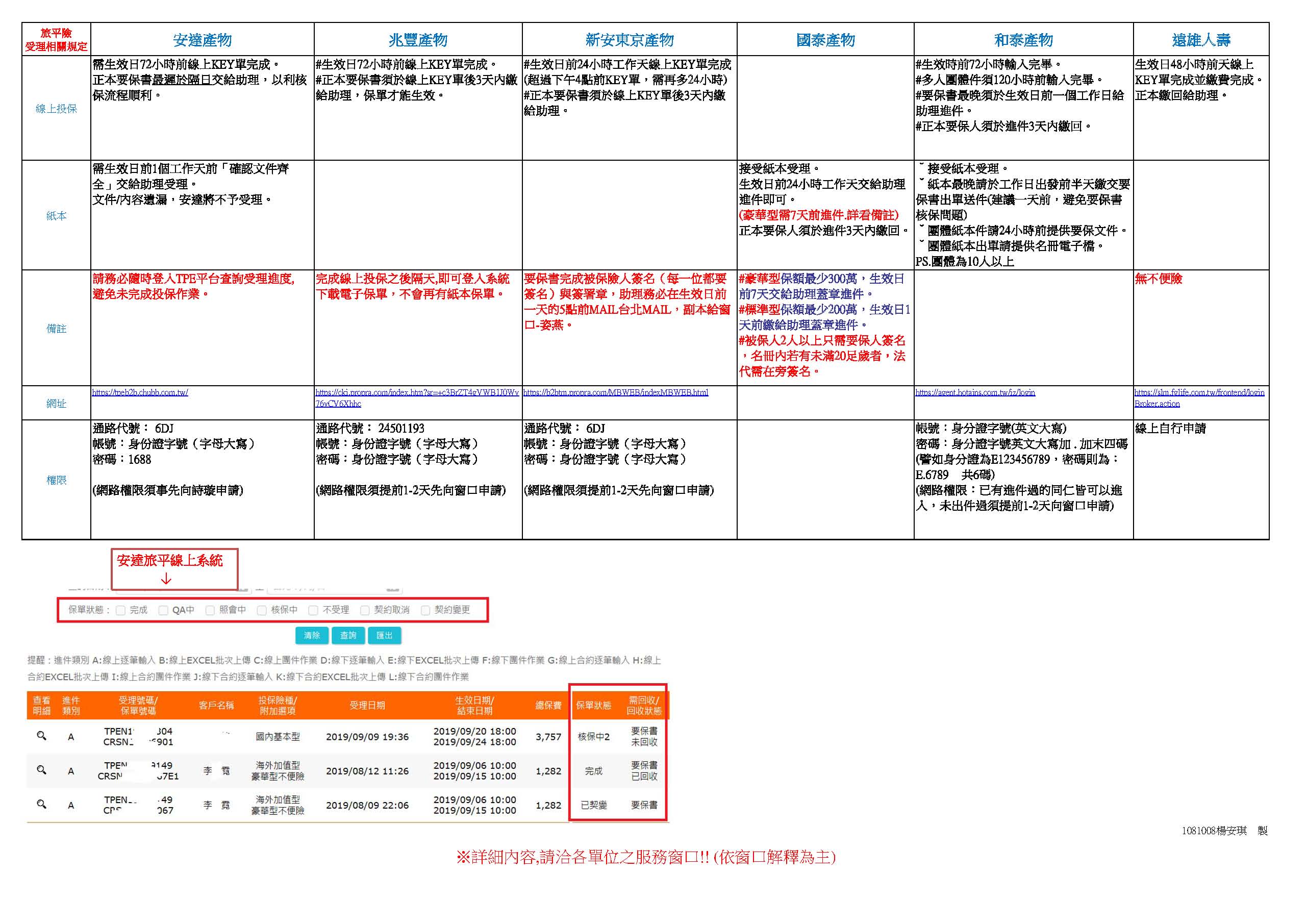Image resolution: width=1307 pixels, height=924 pixels.
Task: Open details magnifier for 2019/08/12 11:26 row
Action: (41, 770)
